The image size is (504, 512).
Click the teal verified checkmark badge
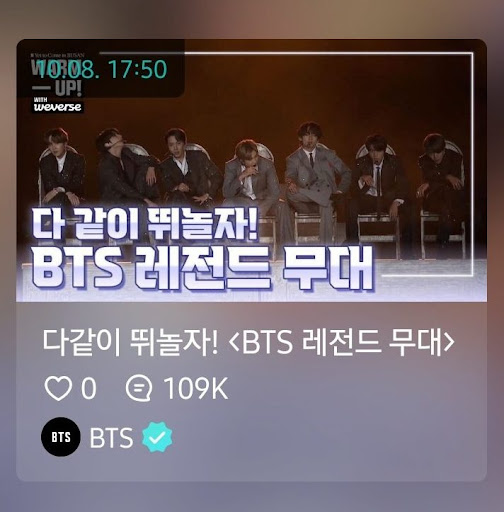pyautogui.click(x=157, y=437)
